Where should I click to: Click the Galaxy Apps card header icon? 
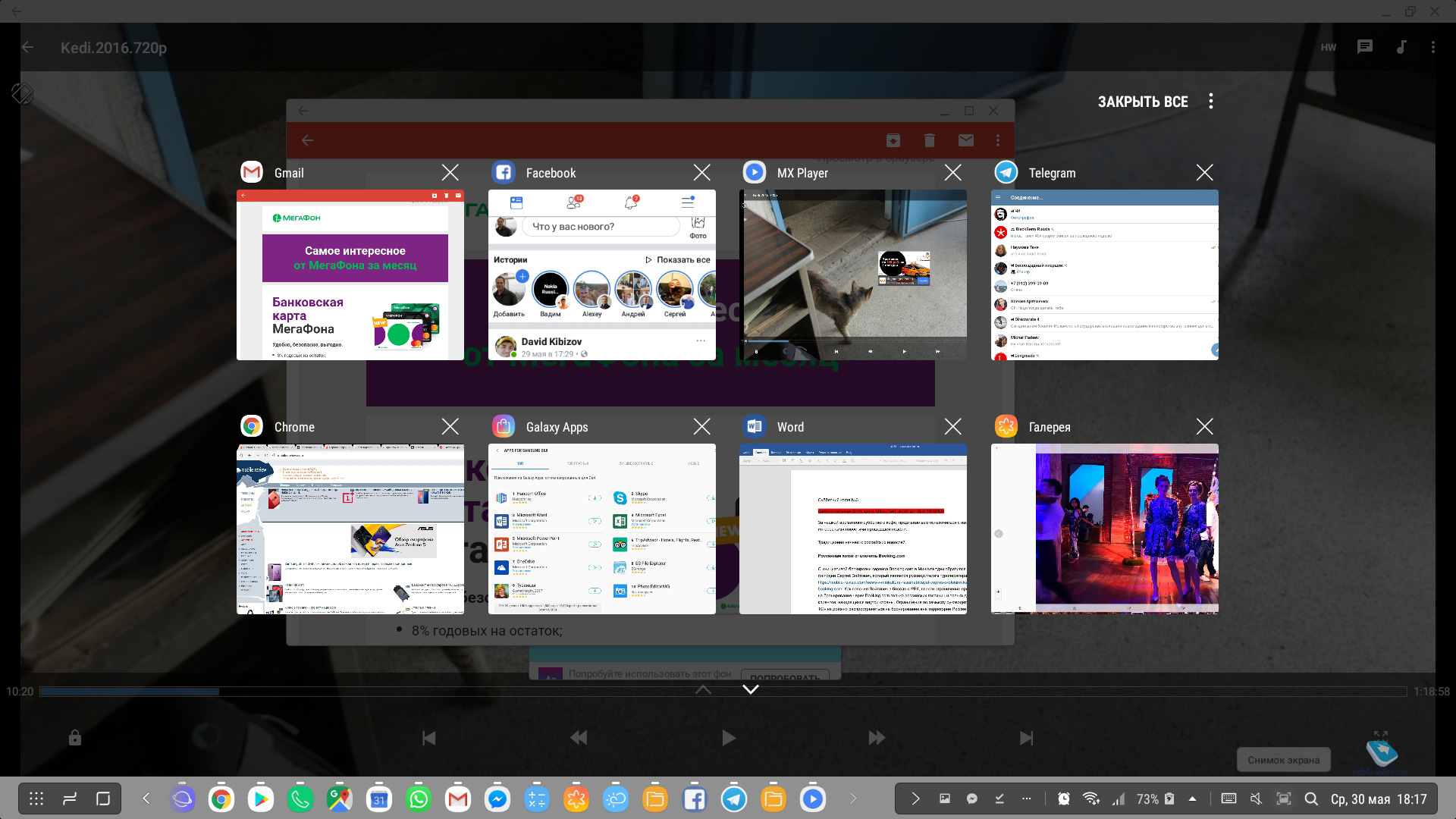point(504,426)
